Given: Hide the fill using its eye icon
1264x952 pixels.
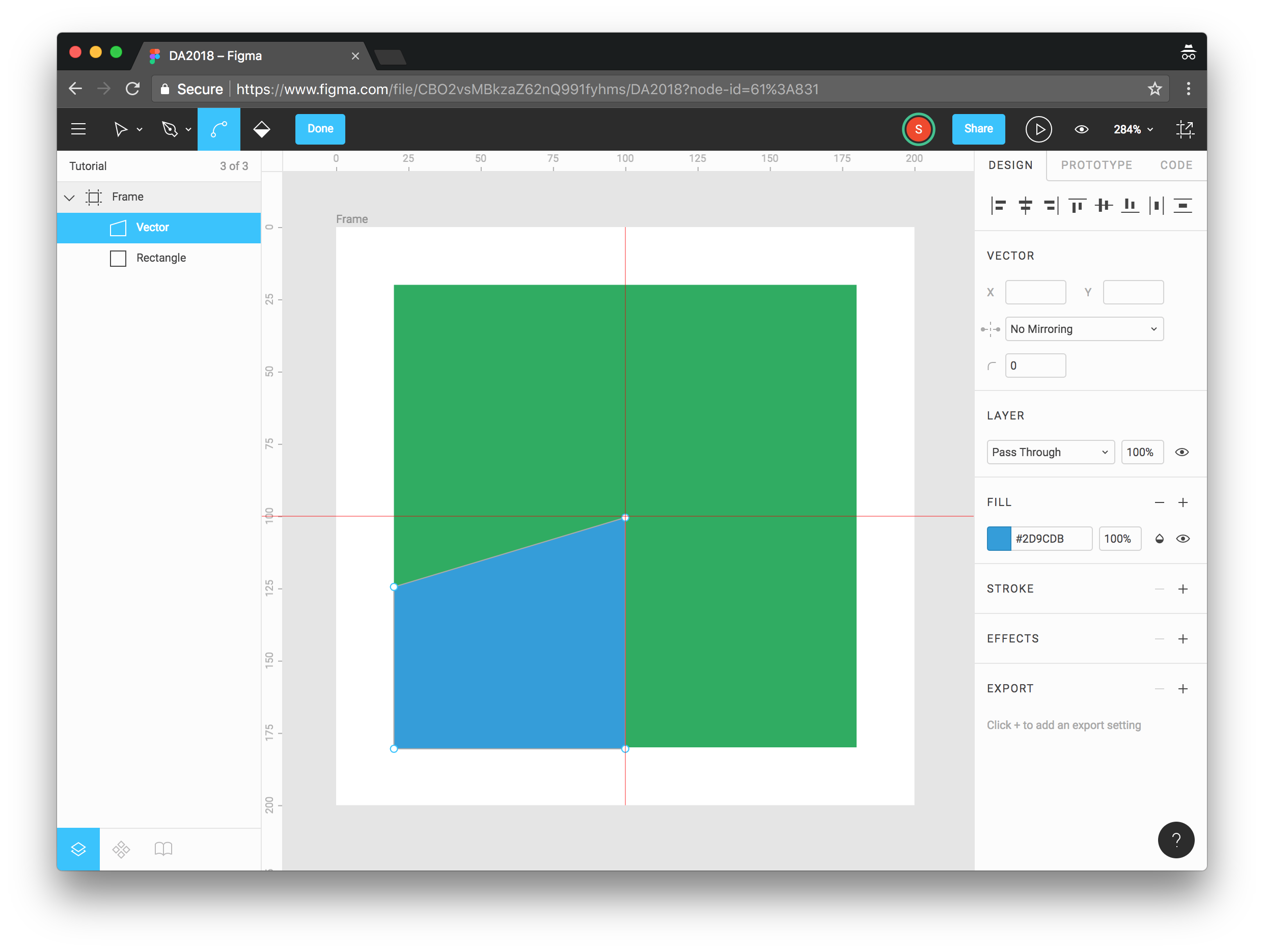Looking at the screenshot, I should click(x=1183, y=539).
